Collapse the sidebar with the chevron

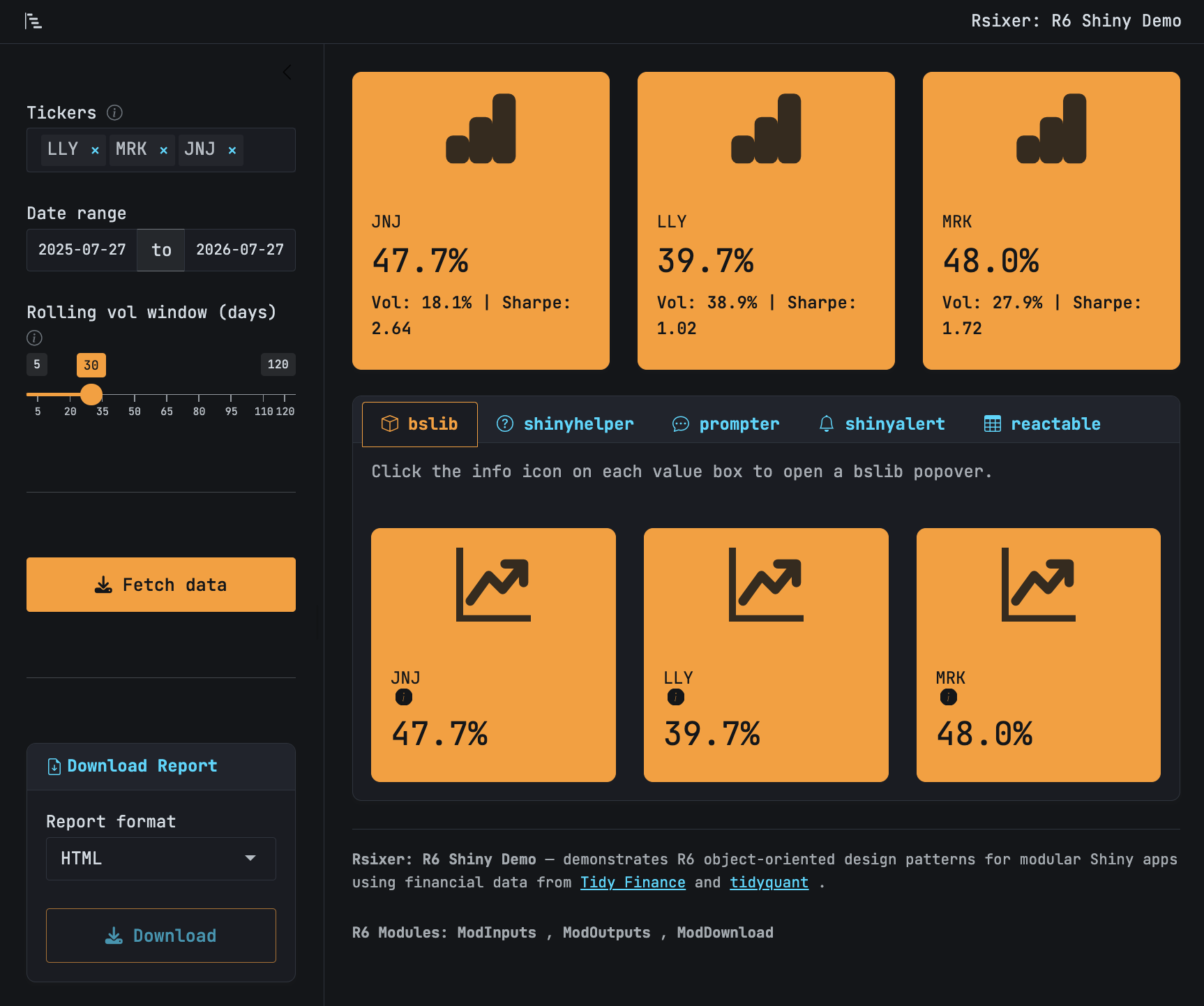coord(287,72)
